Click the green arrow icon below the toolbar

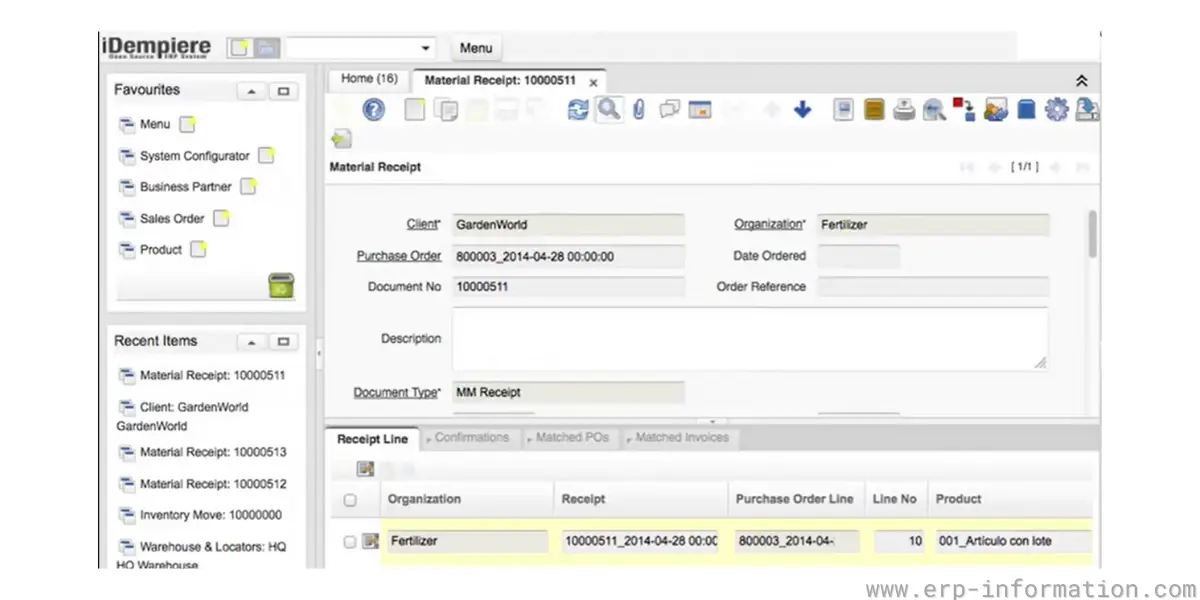point(341,139)
